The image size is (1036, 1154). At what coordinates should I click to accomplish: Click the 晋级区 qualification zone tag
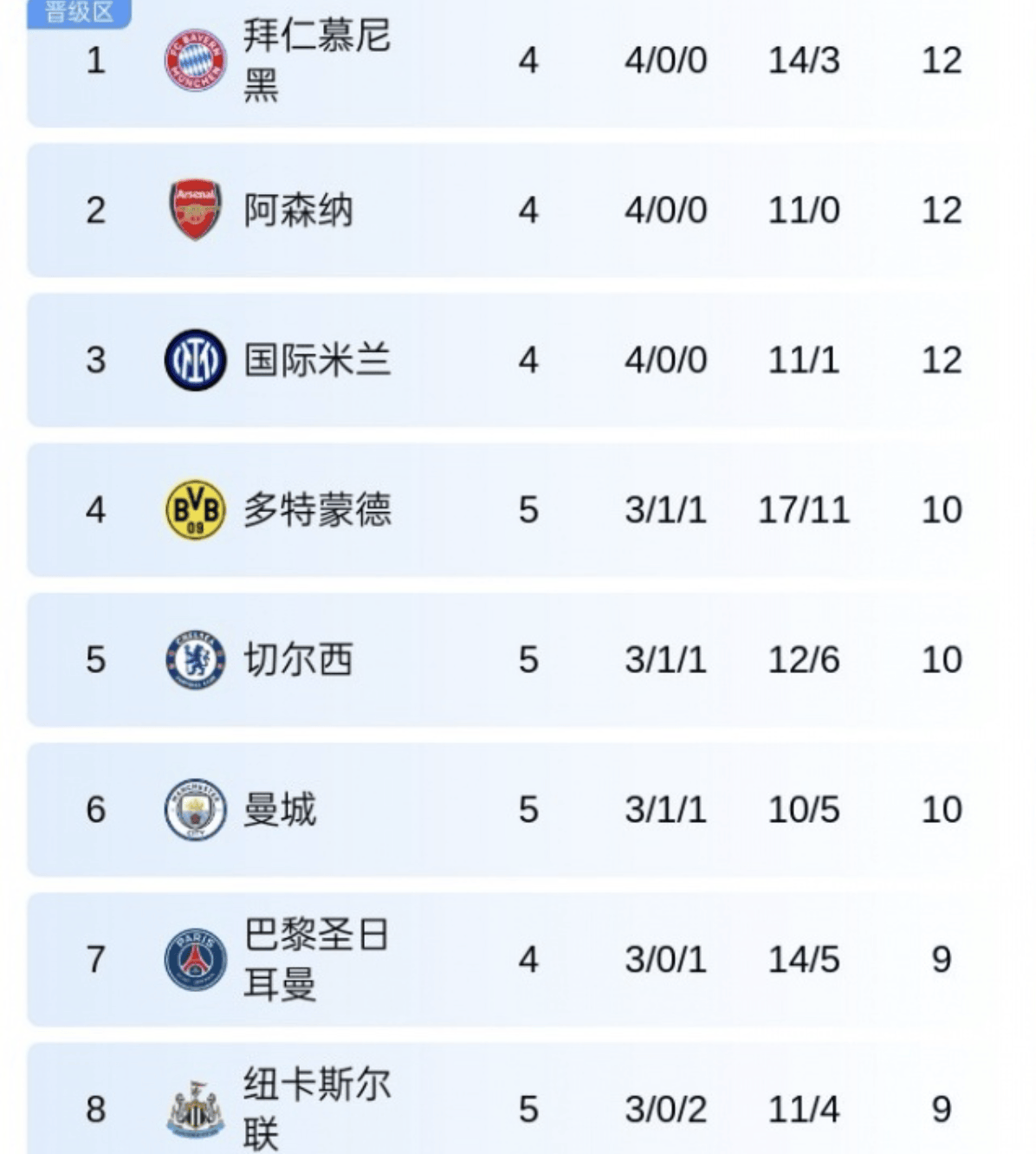tap(79, 13)
